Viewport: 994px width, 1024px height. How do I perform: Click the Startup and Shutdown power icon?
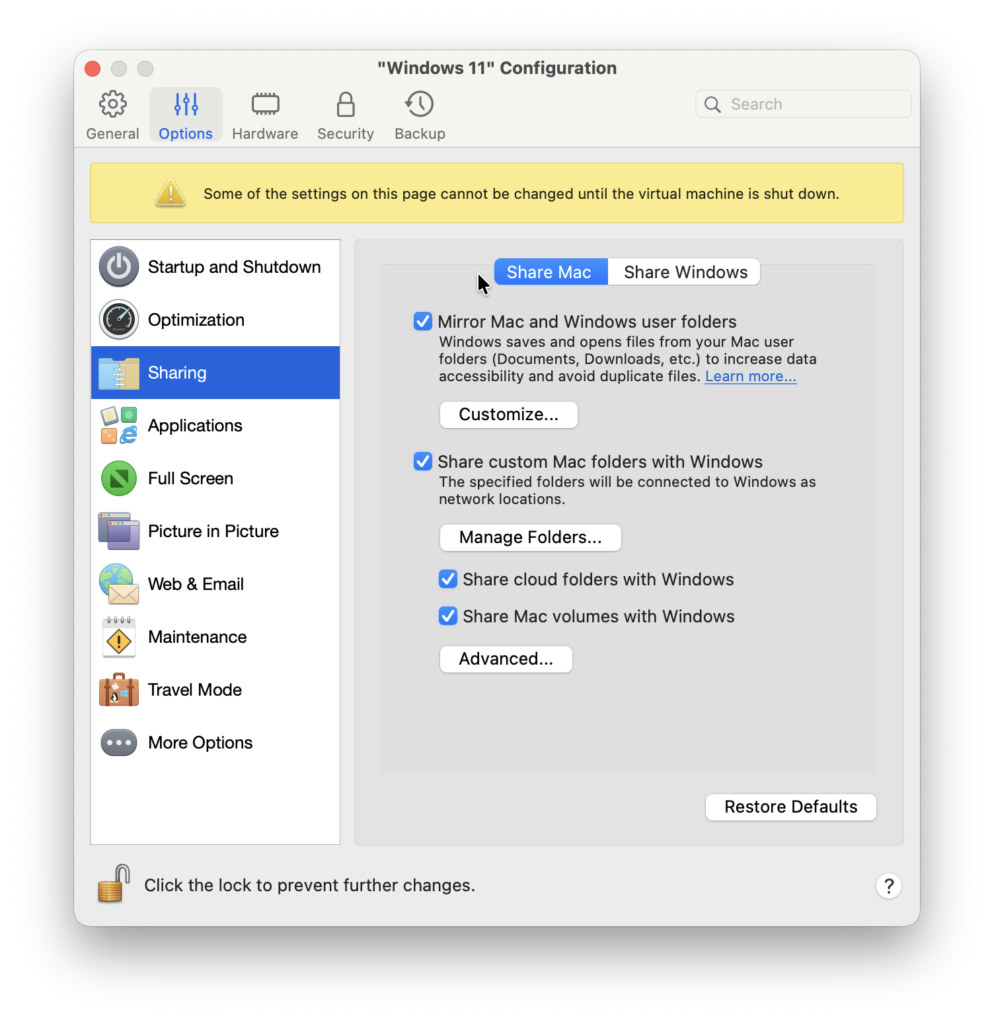coord(119,266)
